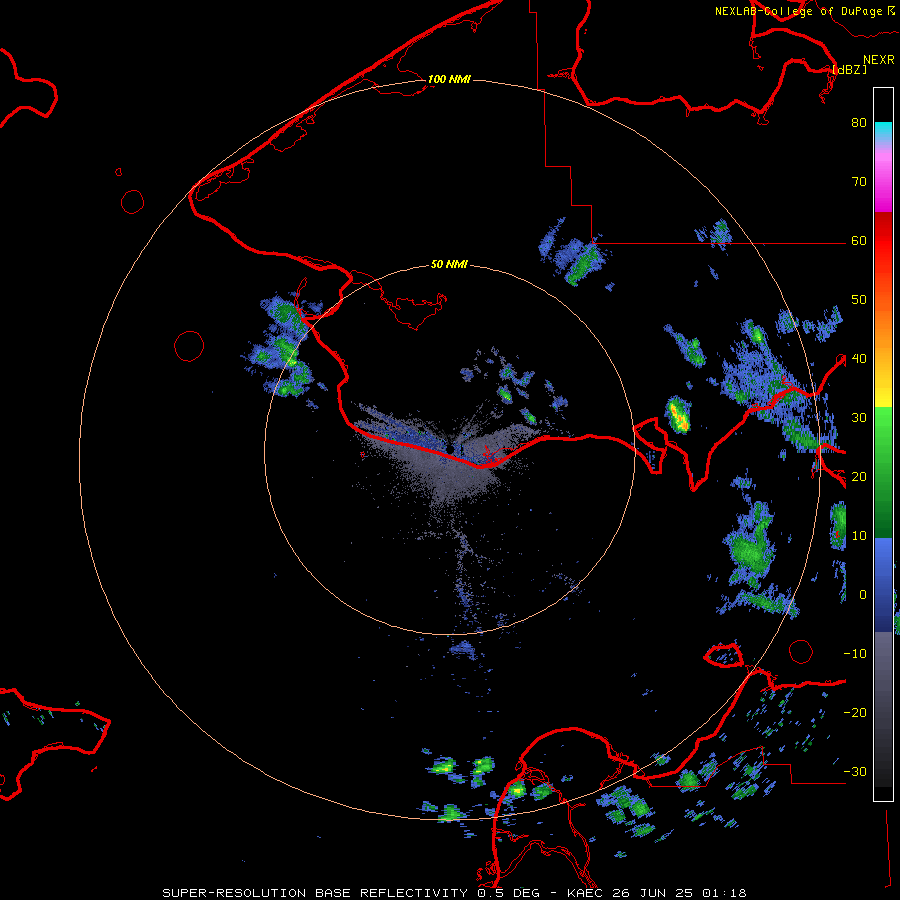Click the 60 value on dBZ scale
Screen dimensions: 900x900
(x=859, y=241)
